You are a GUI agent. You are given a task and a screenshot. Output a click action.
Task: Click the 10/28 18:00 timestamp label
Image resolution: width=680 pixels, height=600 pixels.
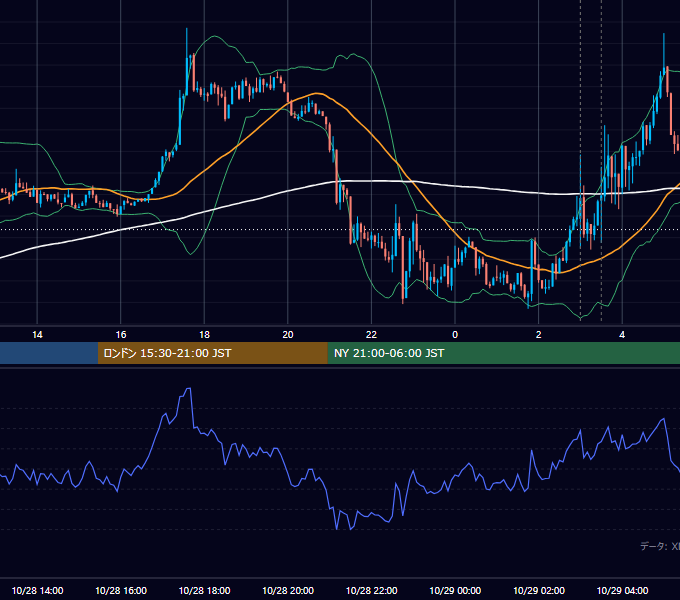pos(204,590)
